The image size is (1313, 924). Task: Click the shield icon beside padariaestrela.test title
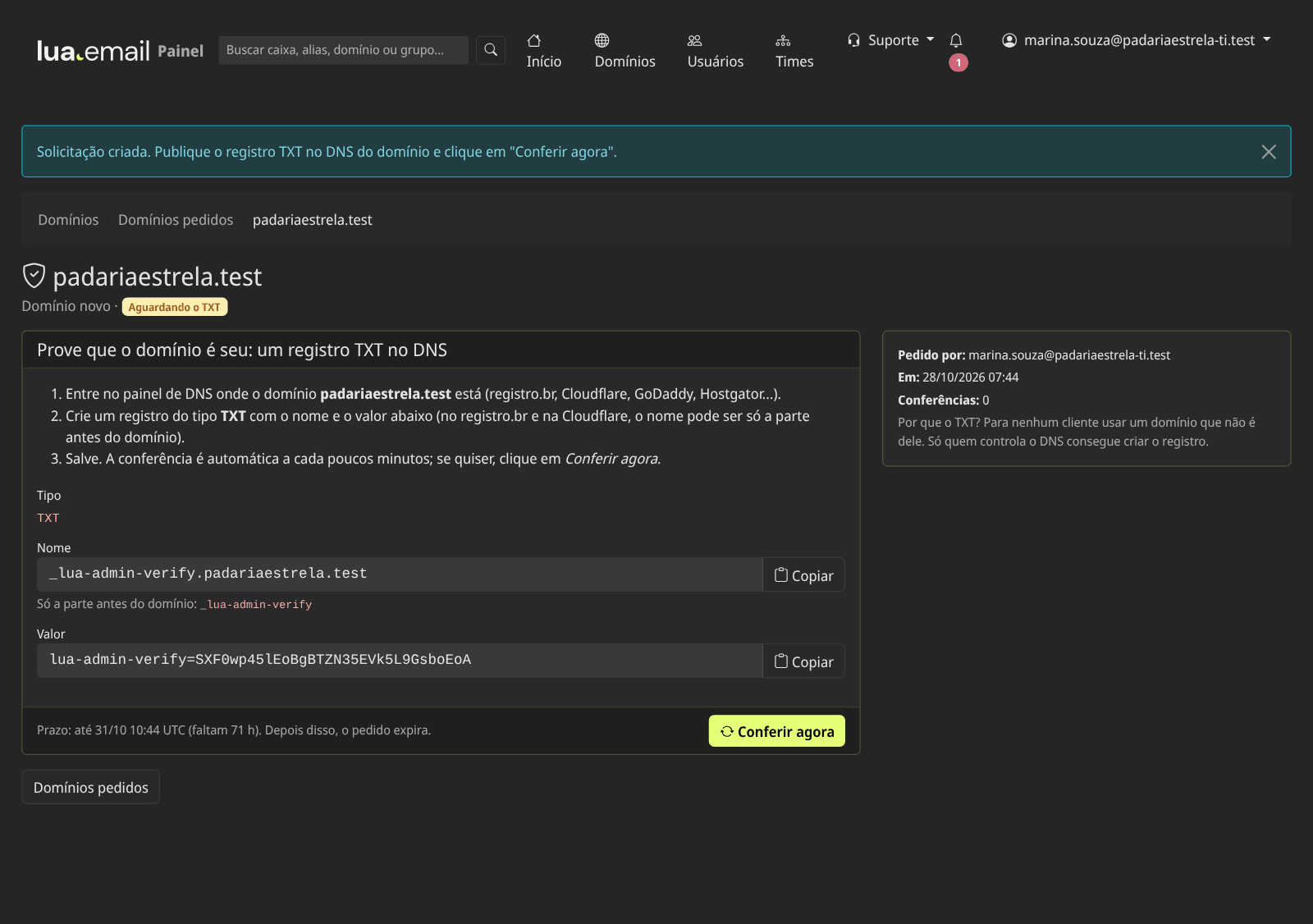(34, 276)
